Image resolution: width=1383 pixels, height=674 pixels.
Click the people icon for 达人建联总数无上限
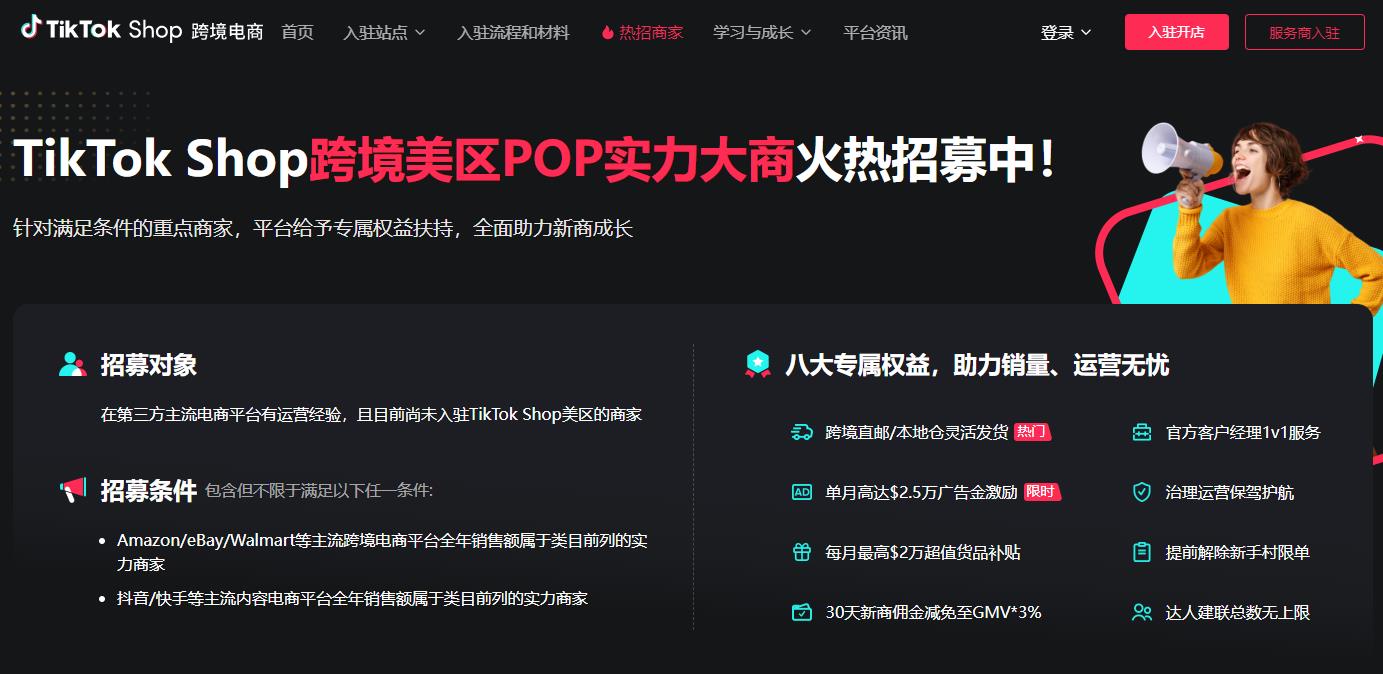point(1142,612)
